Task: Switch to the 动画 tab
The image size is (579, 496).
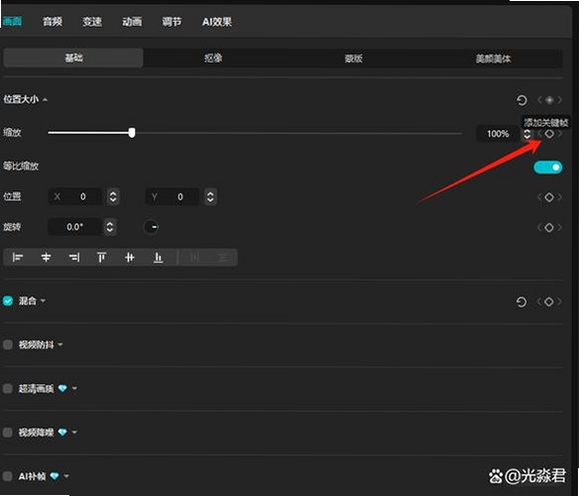Action: tap(132, 21)
